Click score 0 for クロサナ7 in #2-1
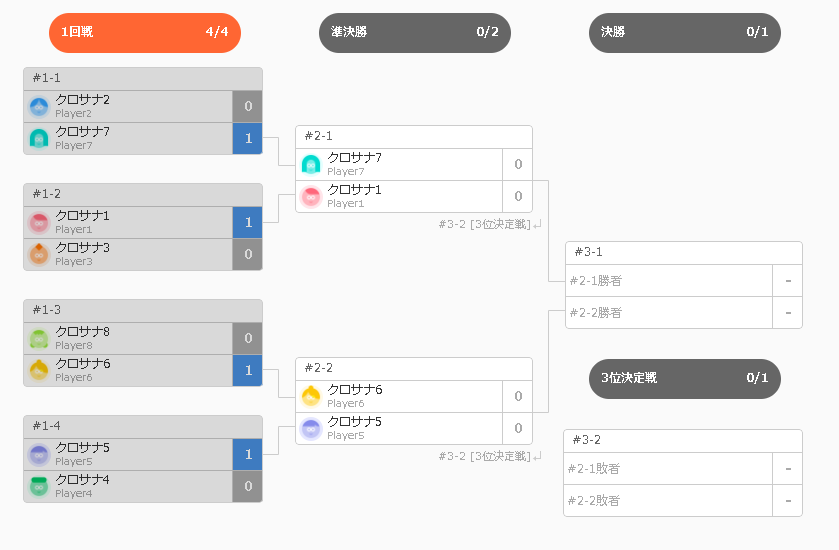 [x=518, y=164]
